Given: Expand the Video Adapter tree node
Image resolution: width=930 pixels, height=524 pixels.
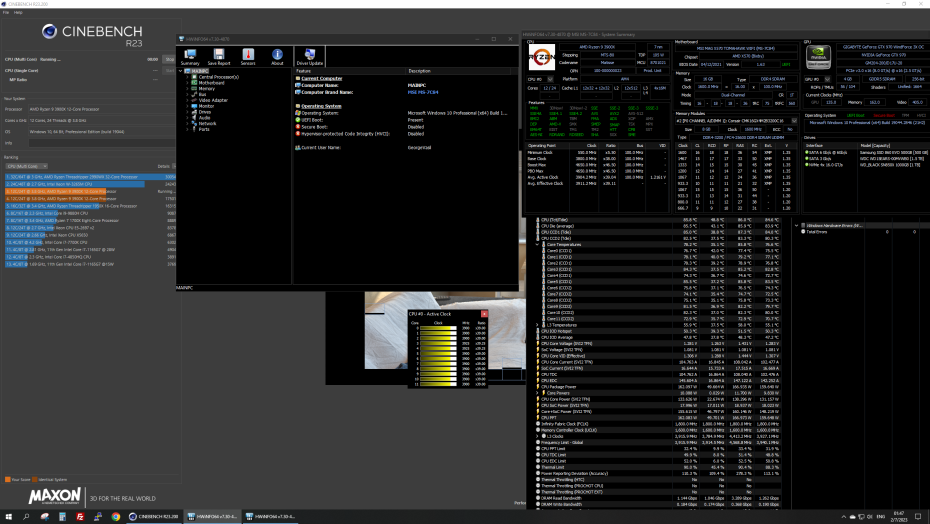Looking at the screenshot, I should click(x=187, y=100).
